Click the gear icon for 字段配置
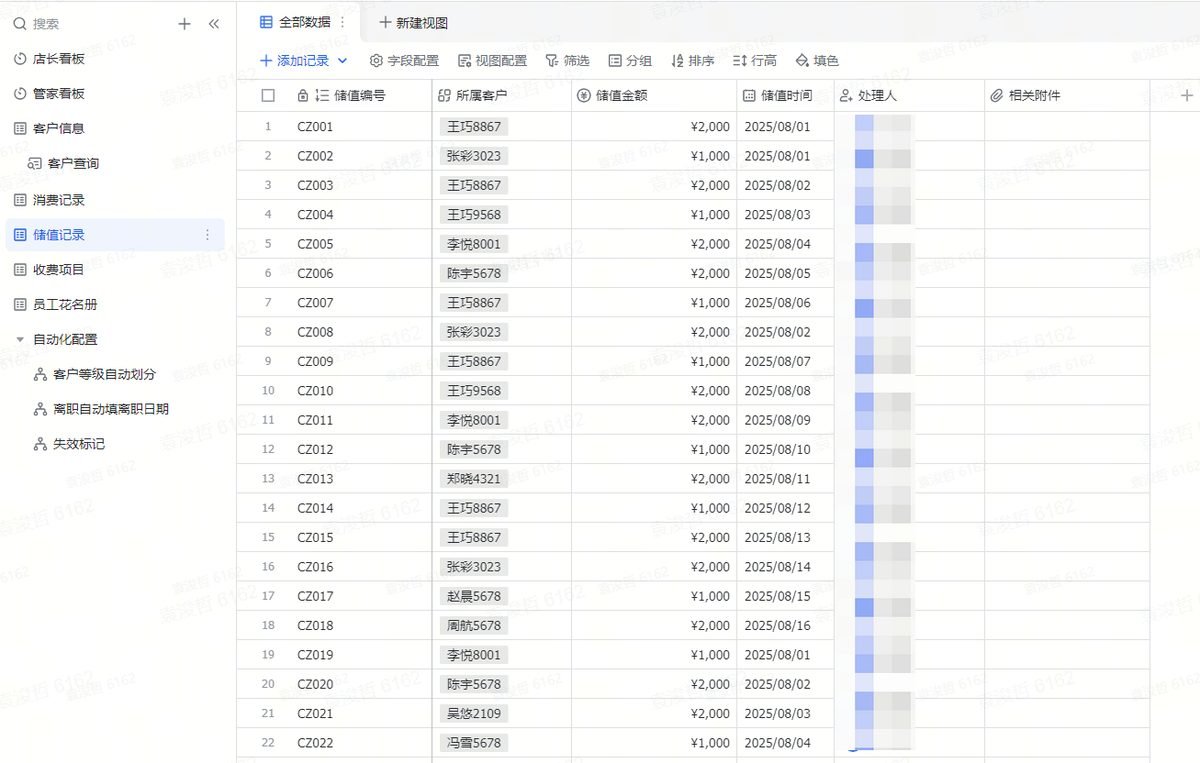The image size is (1200, 763). pyautogui.click(x=376, y=61)
